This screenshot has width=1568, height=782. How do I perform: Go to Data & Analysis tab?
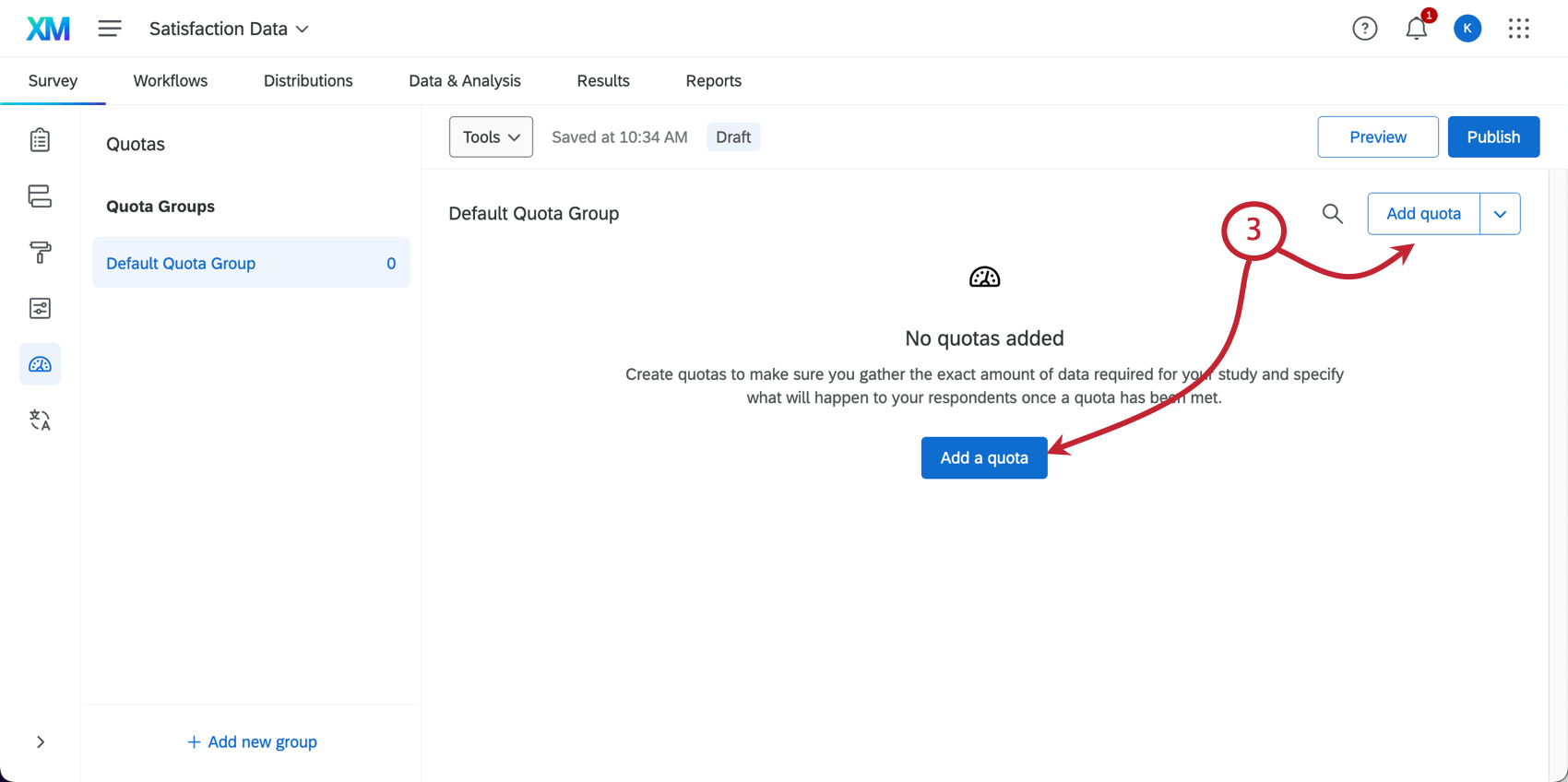tap(465, 81)
